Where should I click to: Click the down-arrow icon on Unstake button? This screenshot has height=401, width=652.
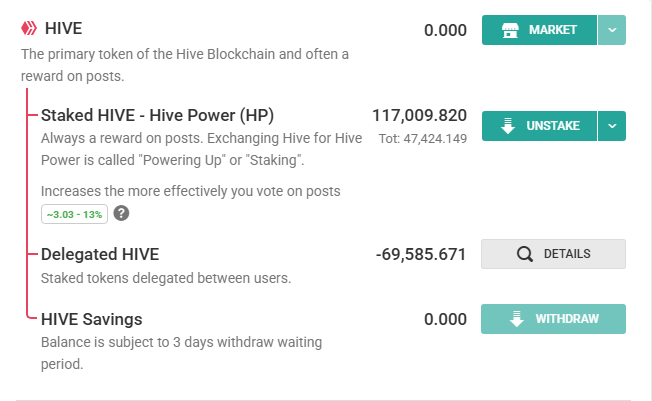click(x=508, y=126)
